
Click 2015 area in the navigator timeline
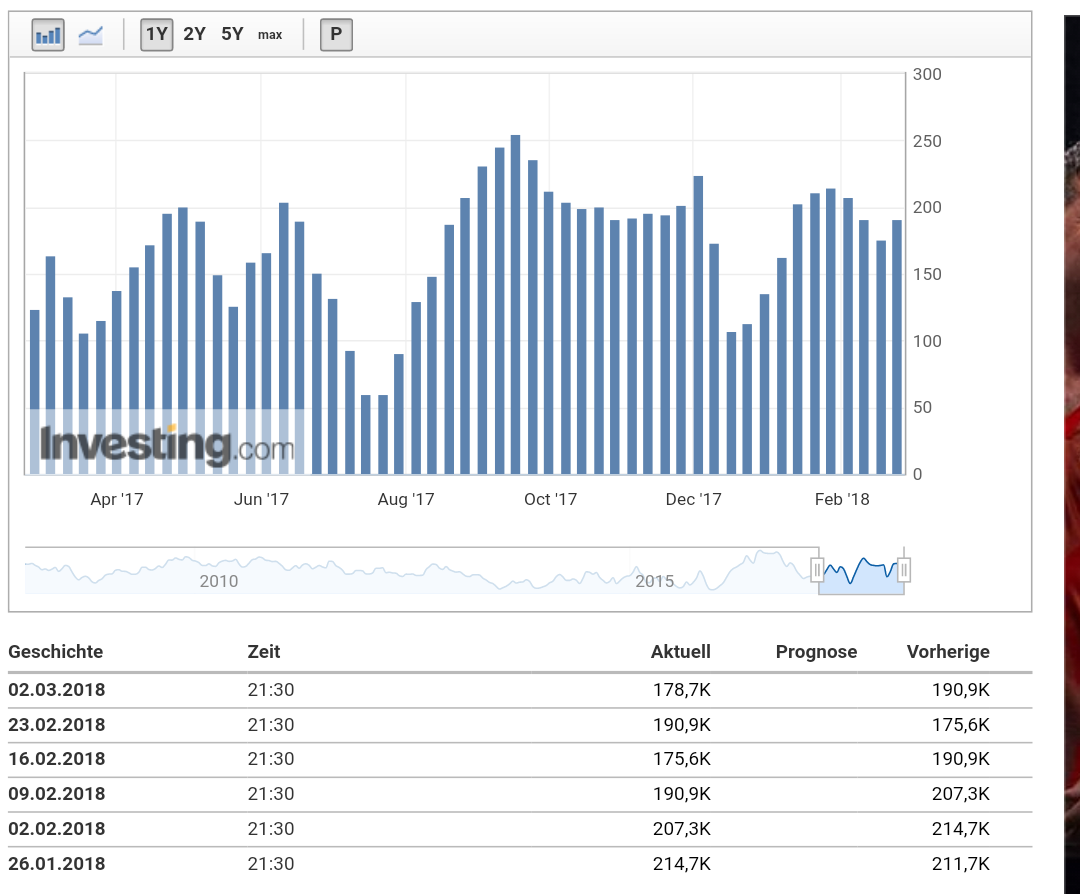(x=654, y=581)
